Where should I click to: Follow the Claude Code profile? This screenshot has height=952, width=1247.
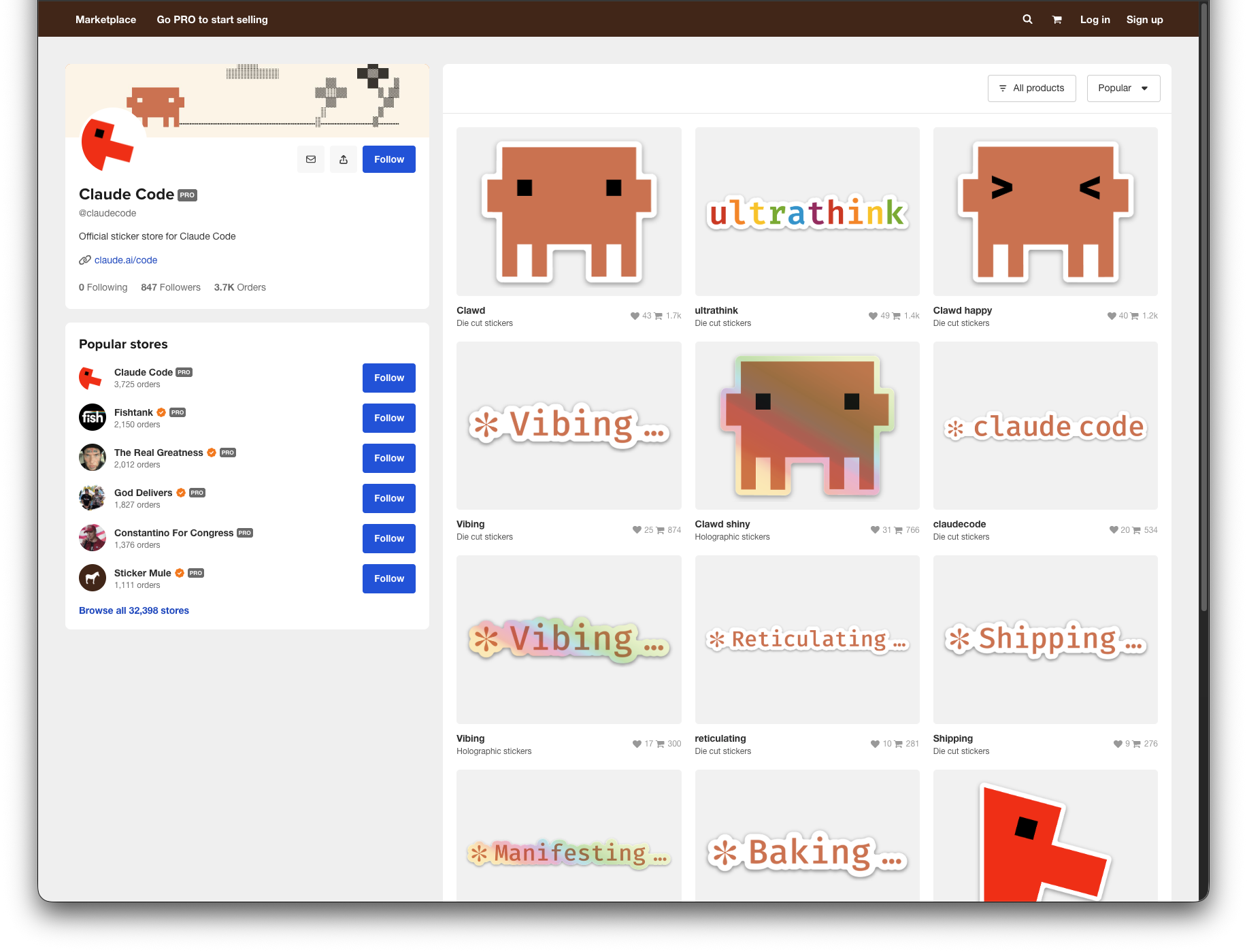[x=388, y=159]
